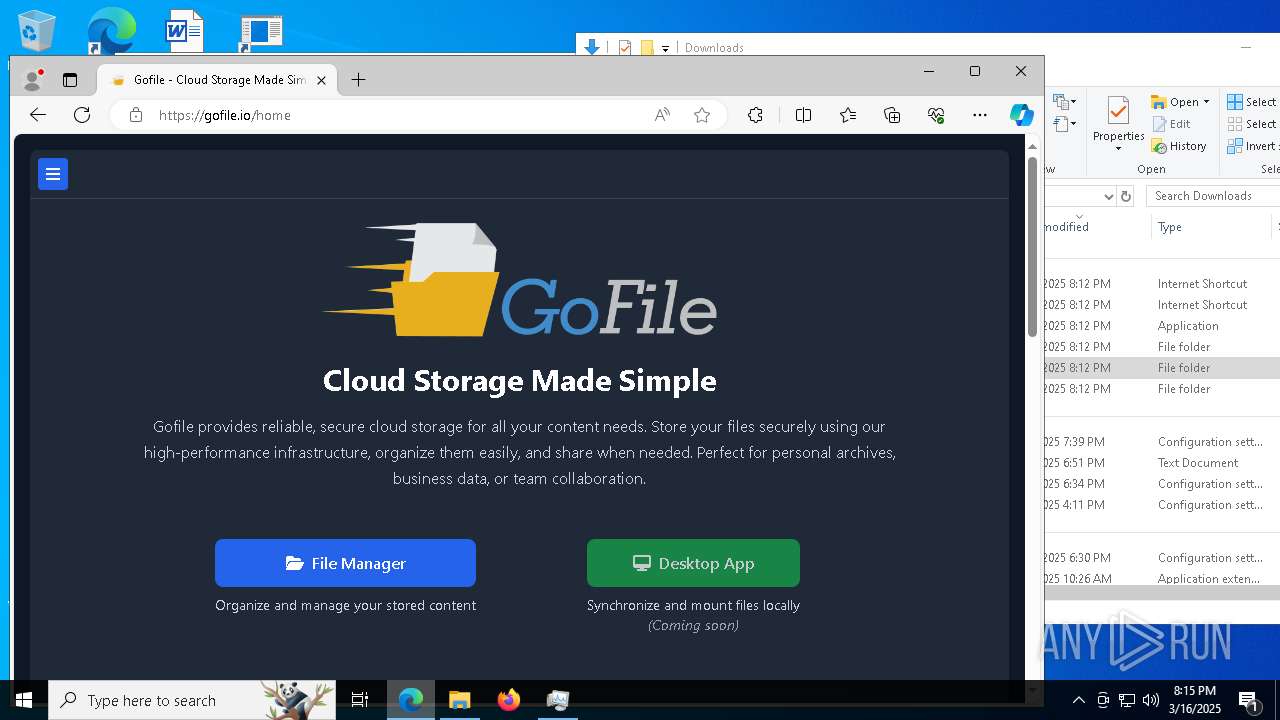Viewport: 1280px width, 720px height.
Task: Open File Explorer from taskbar
Action: [460, 700]
